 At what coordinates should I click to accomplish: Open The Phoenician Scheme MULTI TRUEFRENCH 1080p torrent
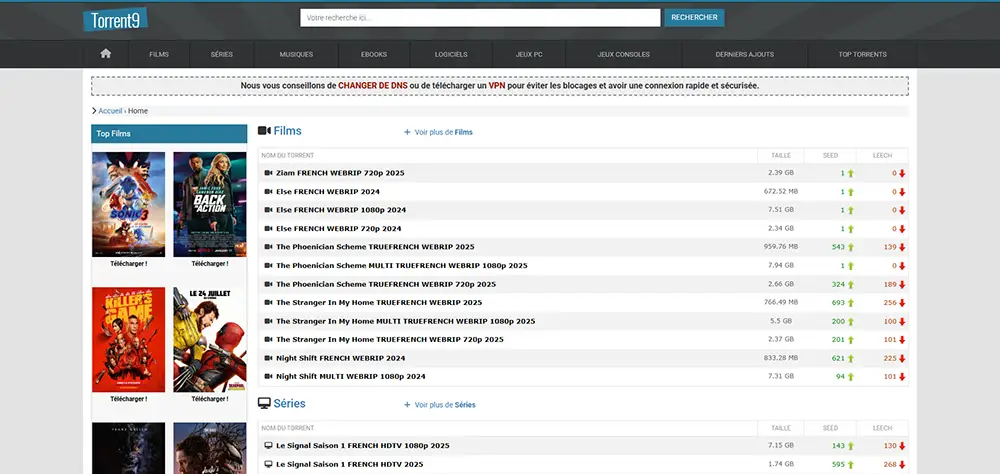tap(401, 265)
